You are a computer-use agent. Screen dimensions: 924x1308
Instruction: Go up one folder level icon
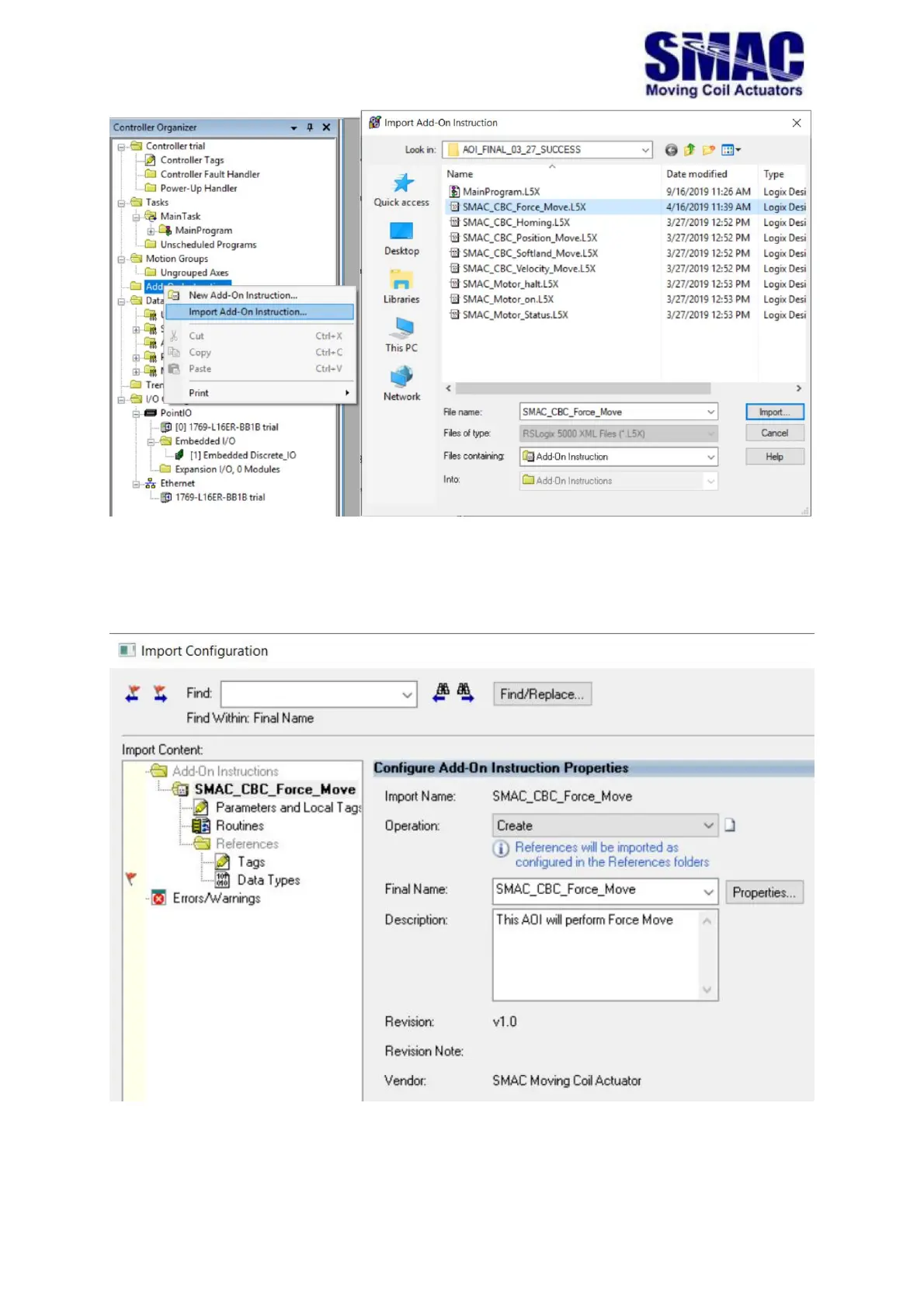(690, 150)
